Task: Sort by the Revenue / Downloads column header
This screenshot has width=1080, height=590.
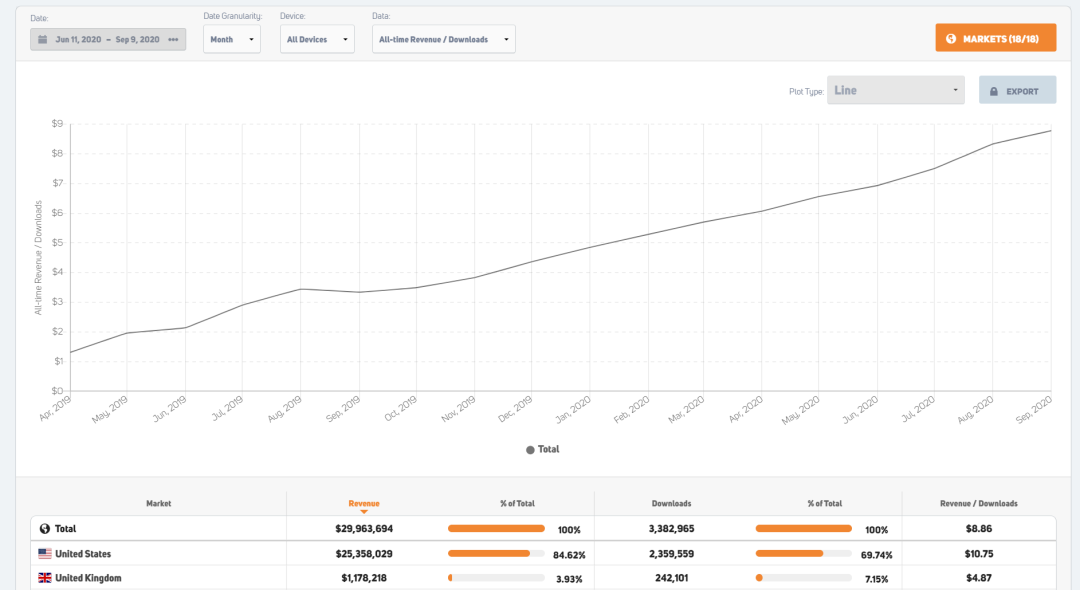Action: (979, 503)
